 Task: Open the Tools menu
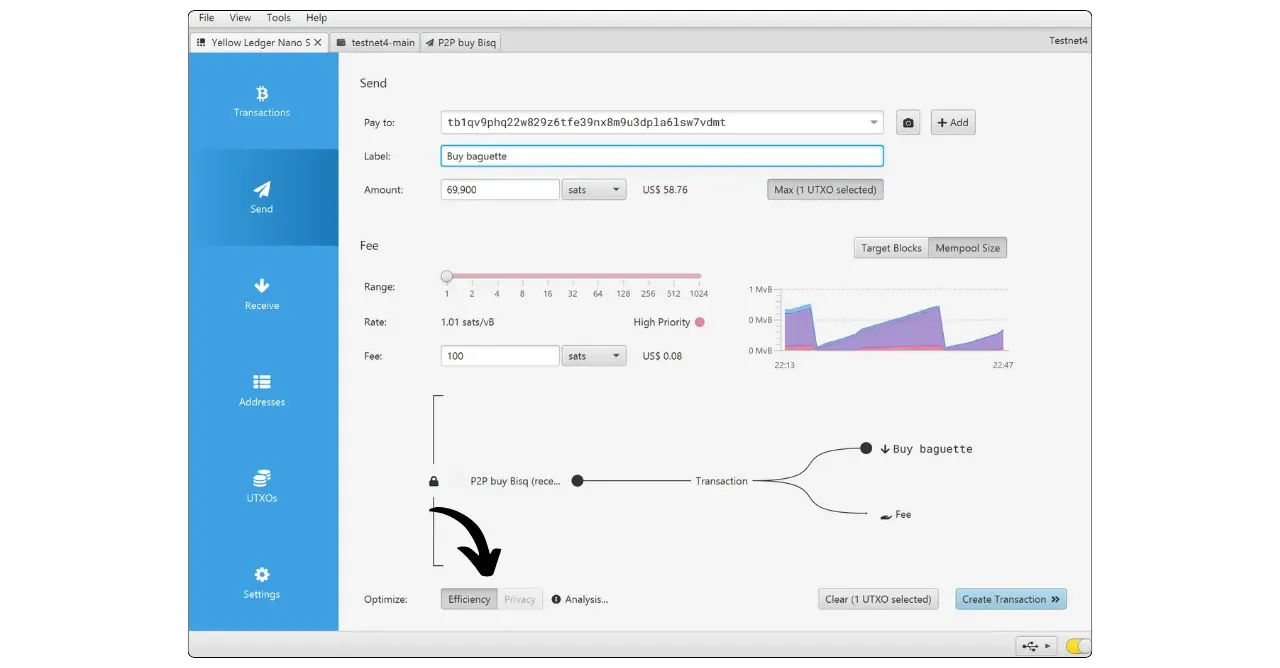(279, 18)
